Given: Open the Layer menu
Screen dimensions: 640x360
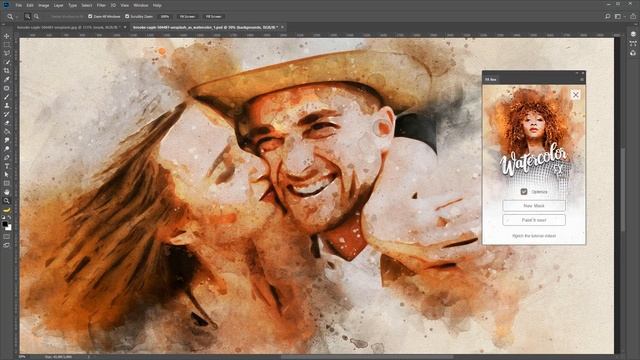Looking at the screenshot, I should [58, 5].
